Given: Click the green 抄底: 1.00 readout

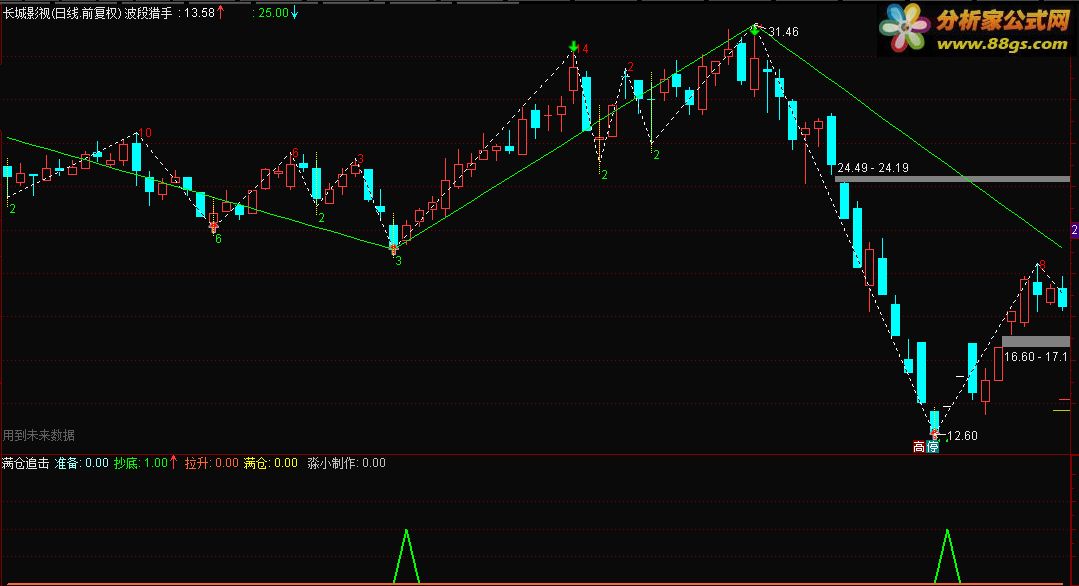Looking at the screenshot, I should [x=141, y=463].
